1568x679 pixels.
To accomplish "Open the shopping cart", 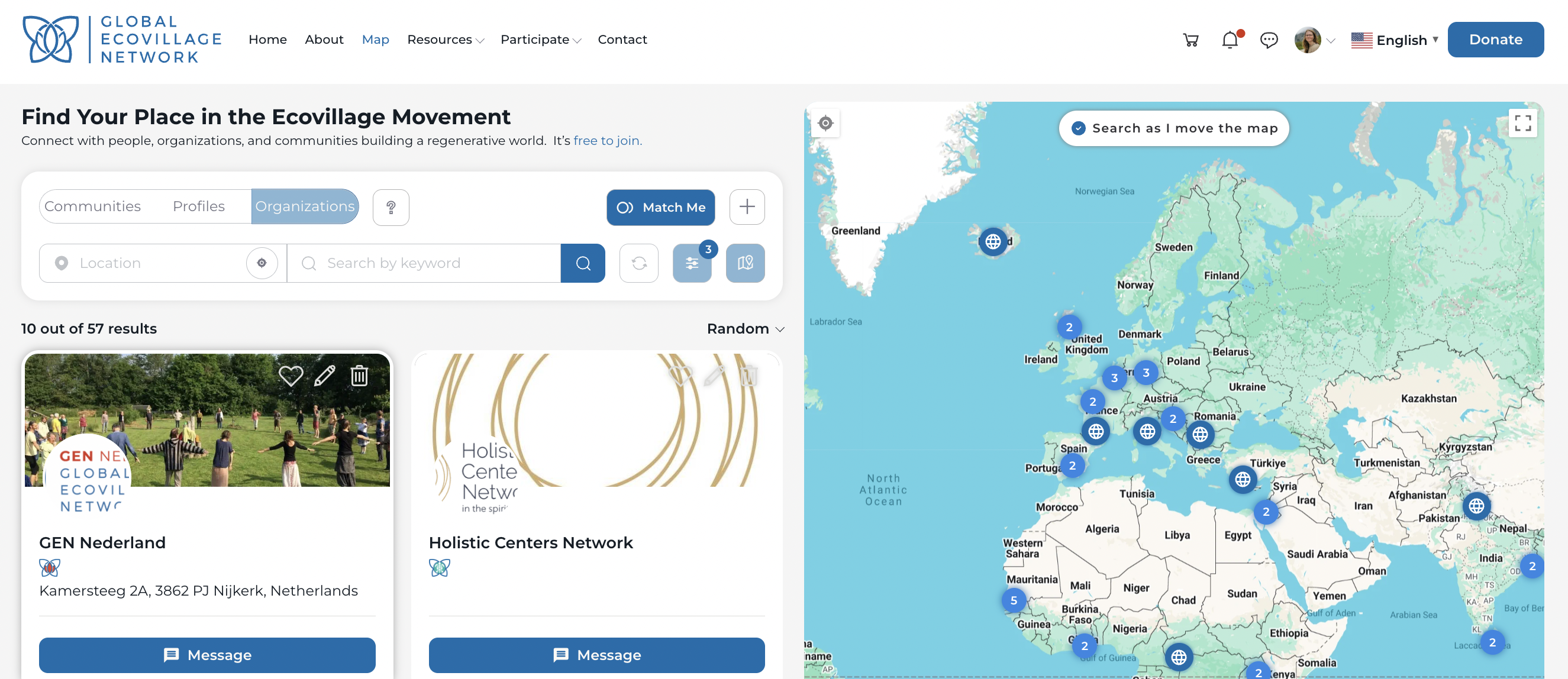I will tap(1190, 40).
